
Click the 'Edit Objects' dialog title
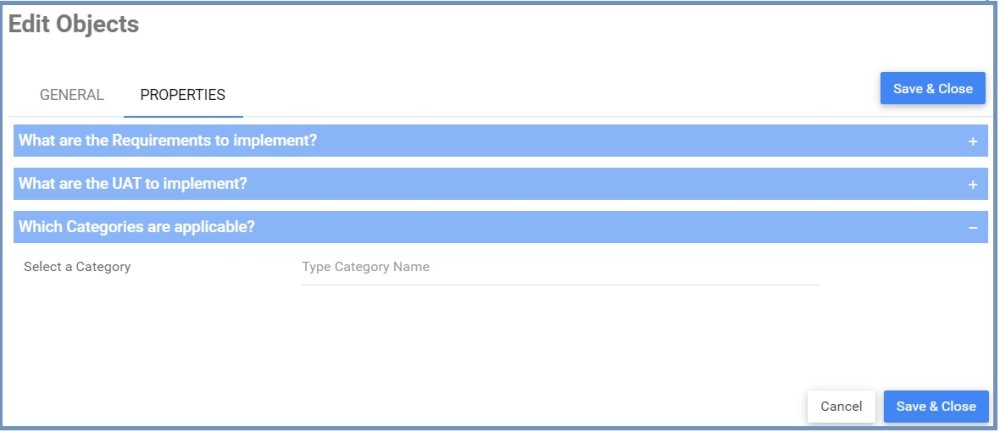point(74,25)
